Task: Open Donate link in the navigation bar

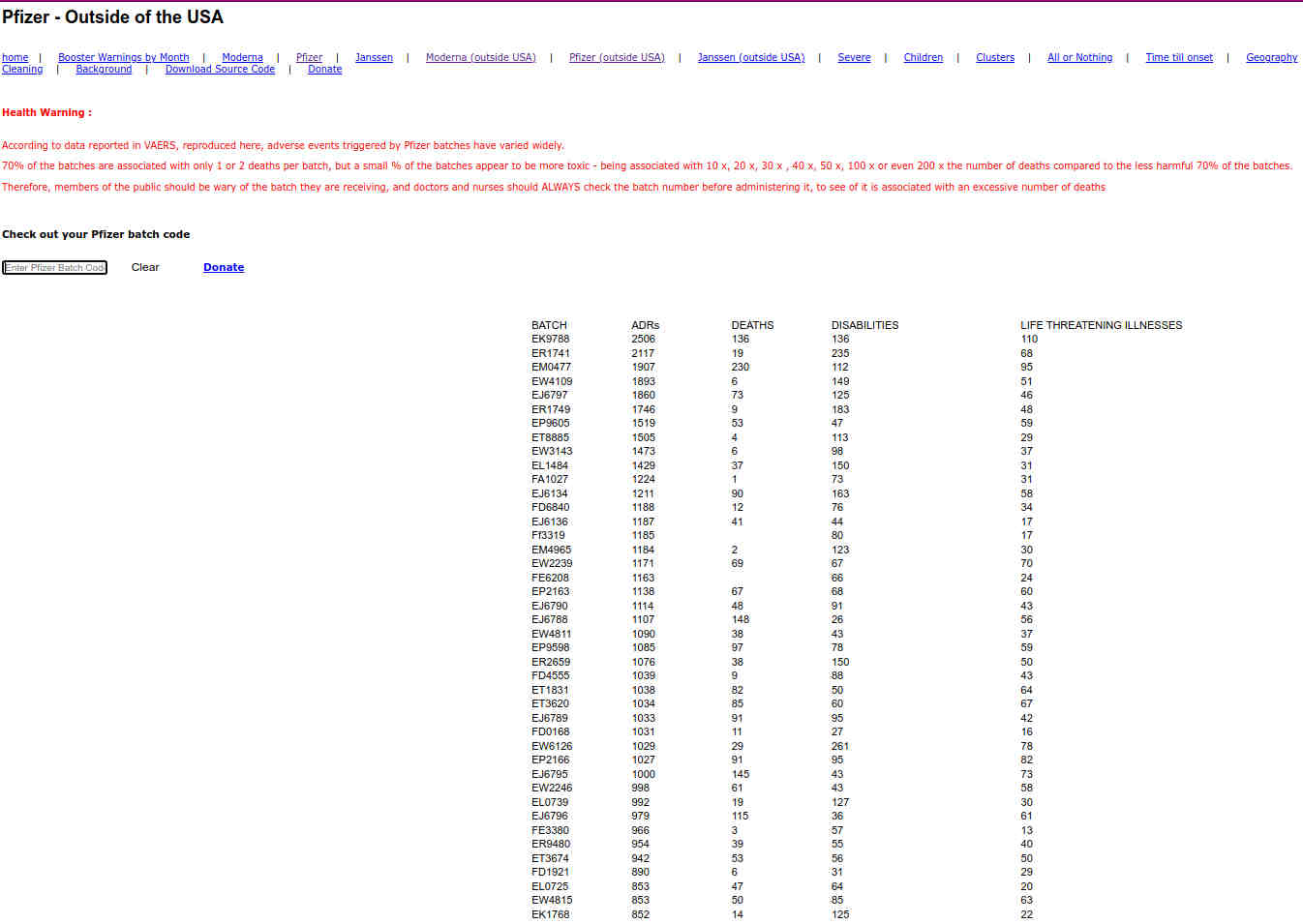Action: [x=325, y=70]
